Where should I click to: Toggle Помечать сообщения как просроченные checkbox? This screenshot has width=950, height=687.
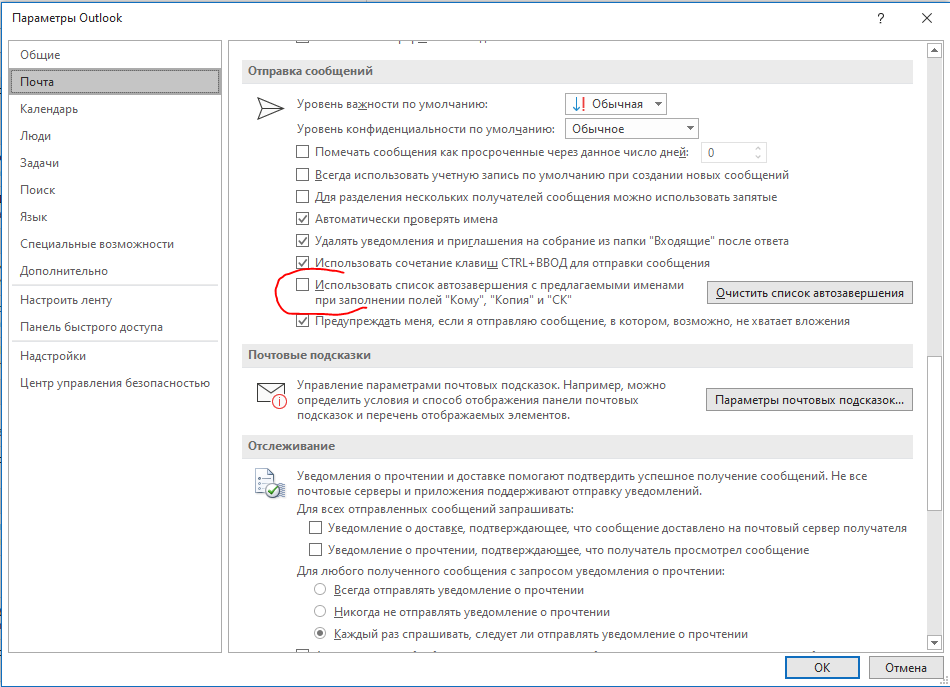tap(302, 151)
